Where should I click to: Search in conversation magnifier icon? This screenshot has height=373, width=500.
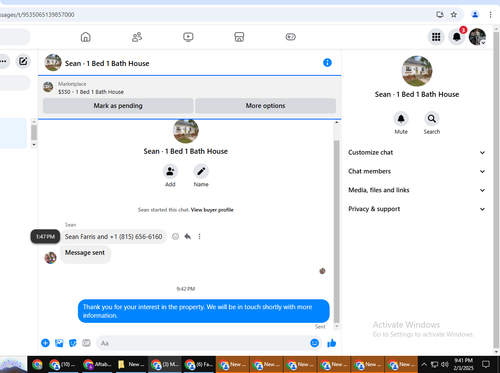(432, 119)
